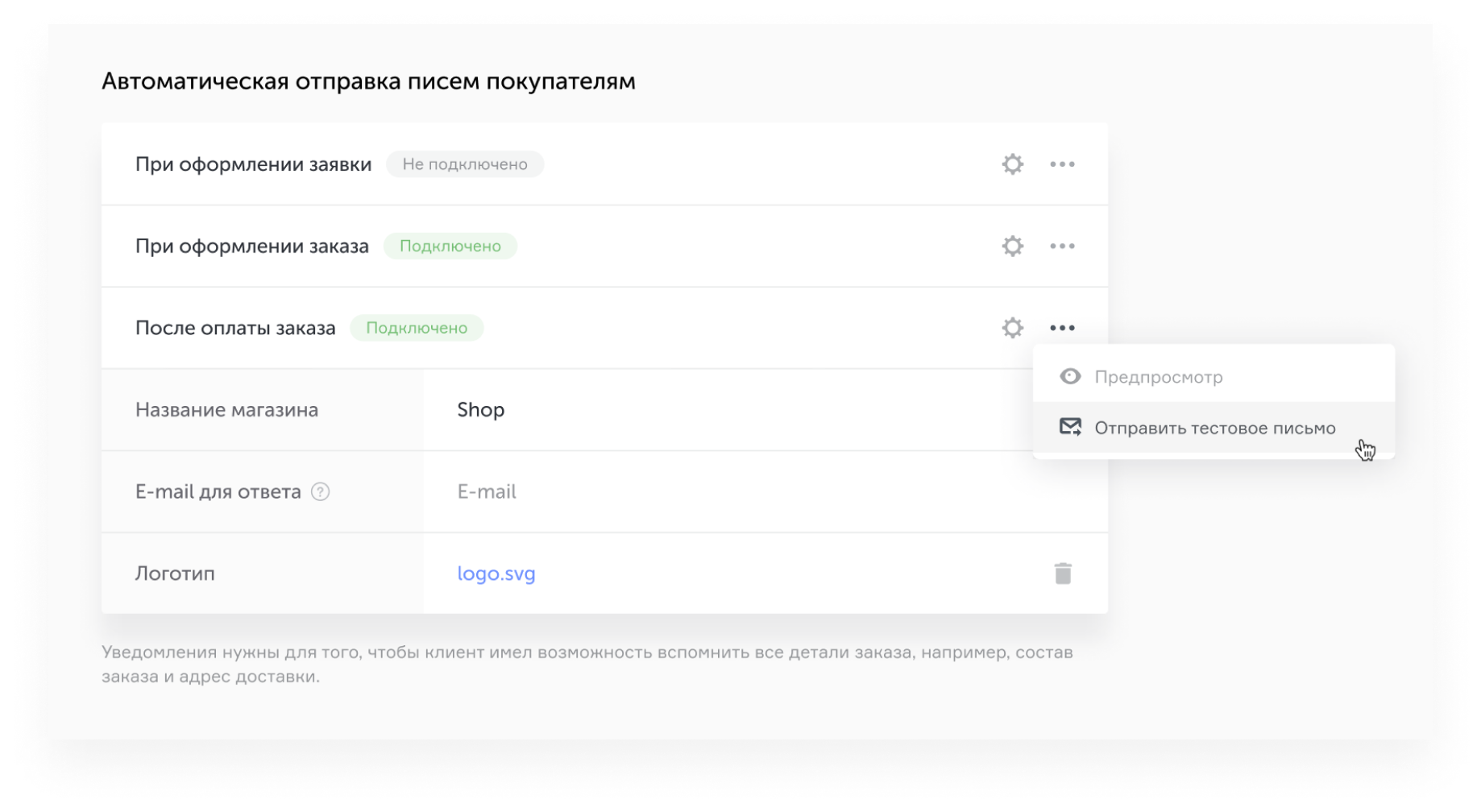The width and height of the screenshot is (1481, 812).
Task: Open settings gear for При оформлении заявки
Action: tap(1012, 164)
